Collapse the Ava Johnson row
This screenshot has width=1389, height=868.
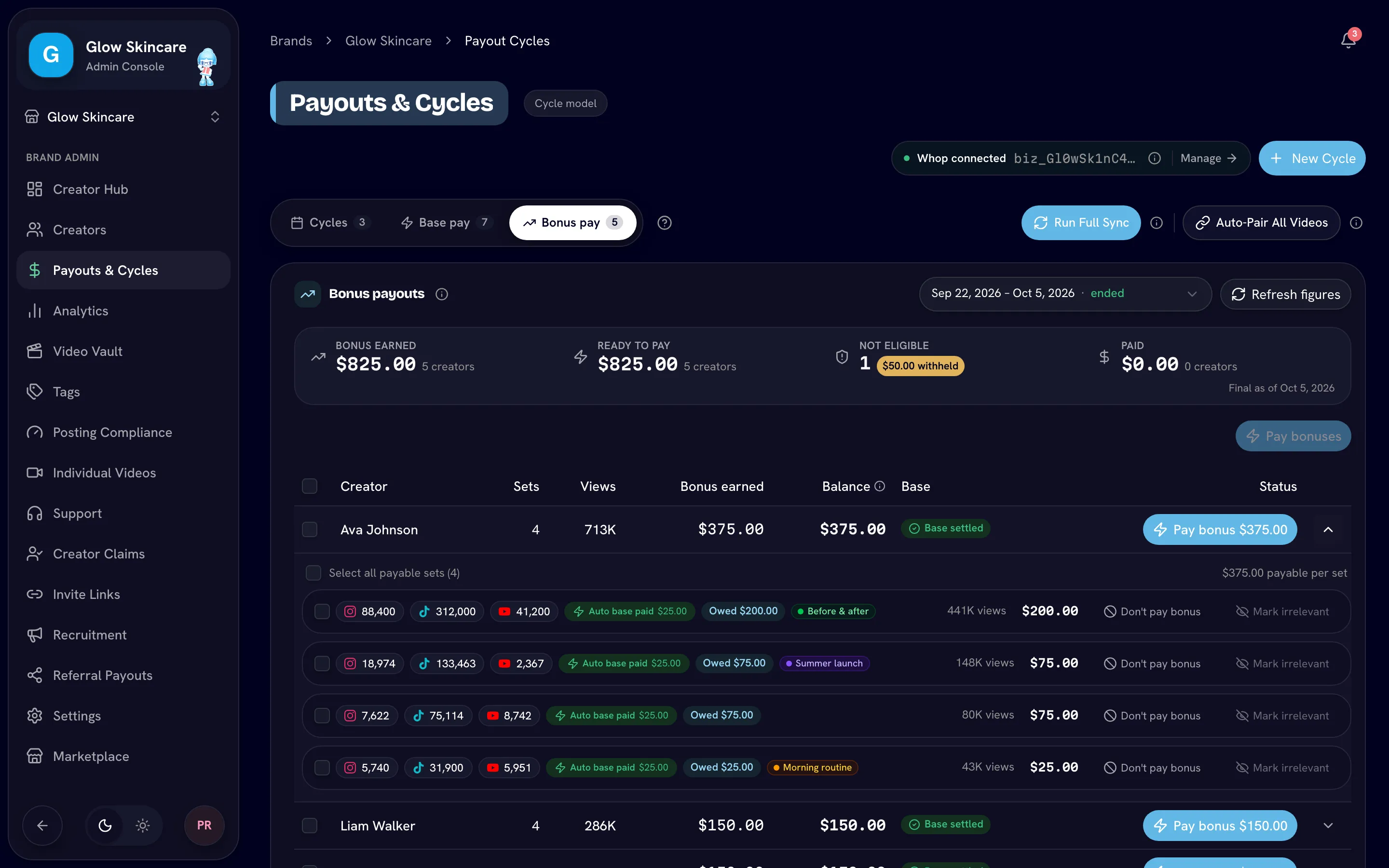(1328, 530)
